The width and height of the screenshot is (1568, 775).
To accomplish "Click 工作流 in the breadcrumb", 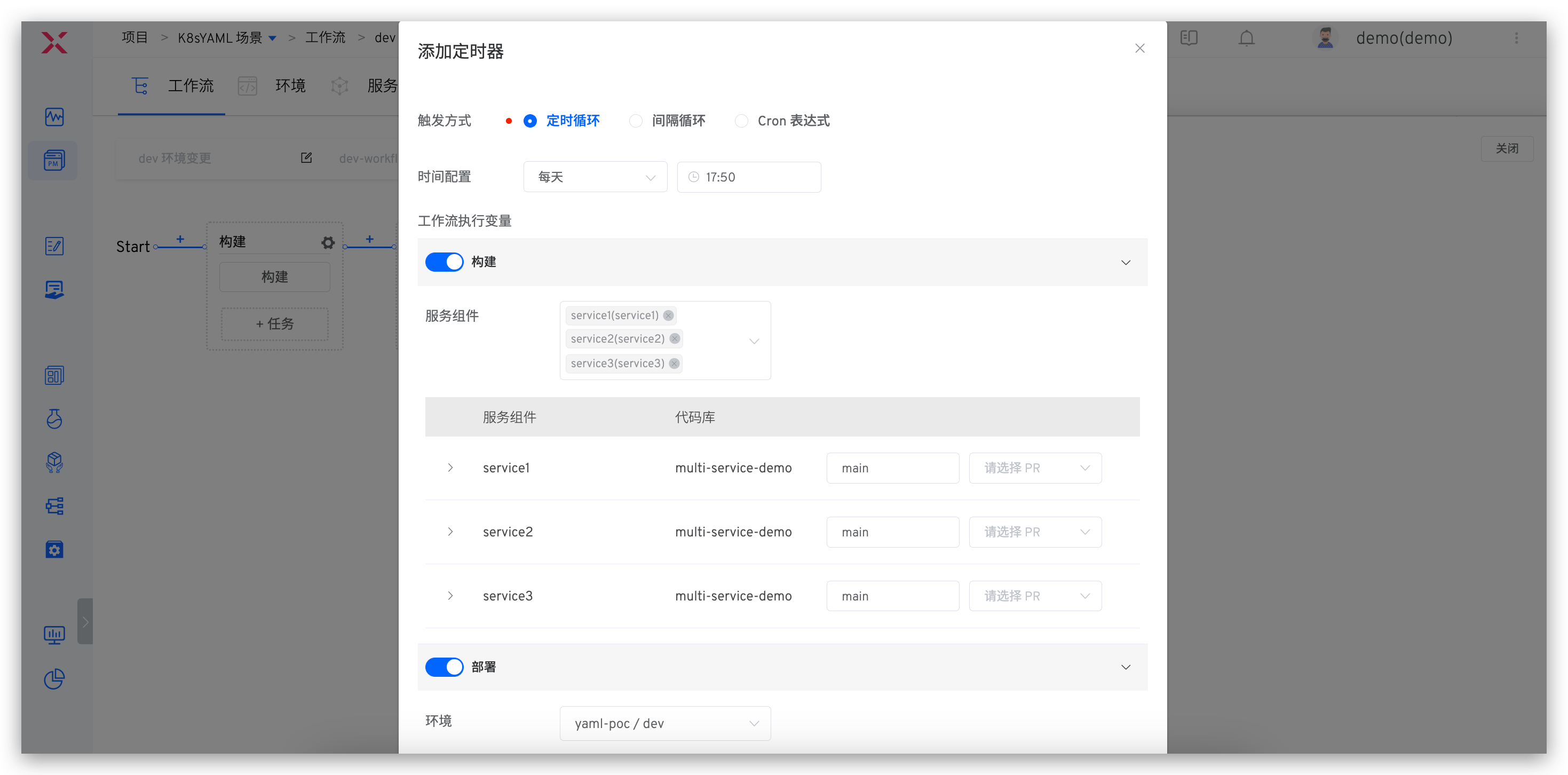I will 325,38.
